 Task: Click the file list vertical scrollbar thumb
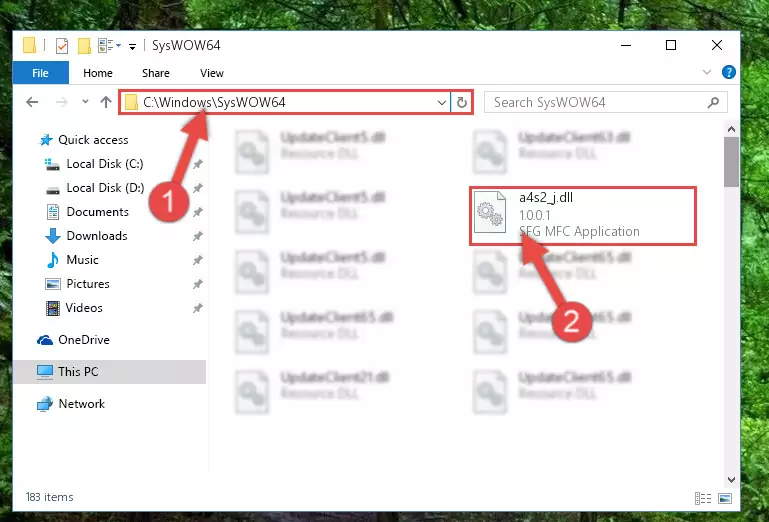(731, 162)
